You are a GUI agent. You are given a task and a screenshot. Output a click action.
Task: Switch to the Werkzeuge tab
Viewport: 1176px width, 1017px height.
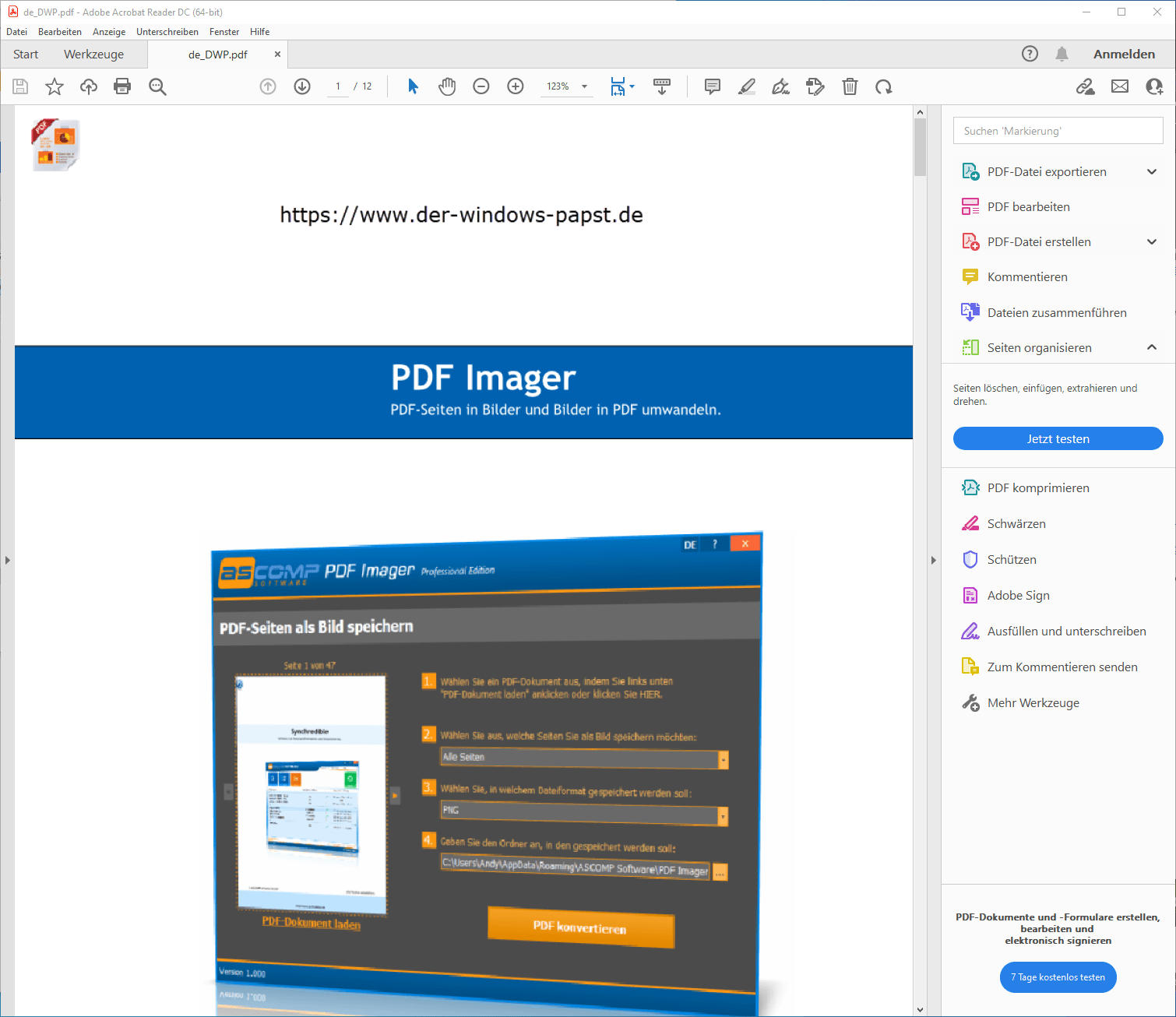click(93, 55)
